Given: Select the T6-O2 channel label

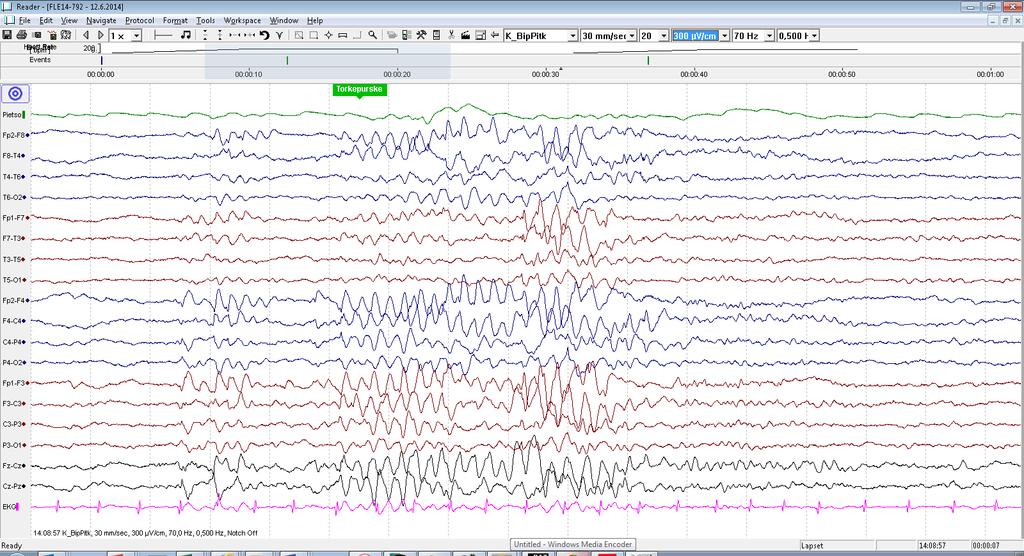Looking at the screenshot, I should click(x=14, y=197).
